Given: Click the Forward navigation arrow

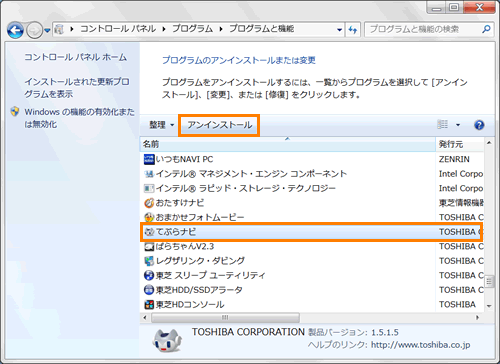Looking at the screenshot, I should tap(34, 30).
